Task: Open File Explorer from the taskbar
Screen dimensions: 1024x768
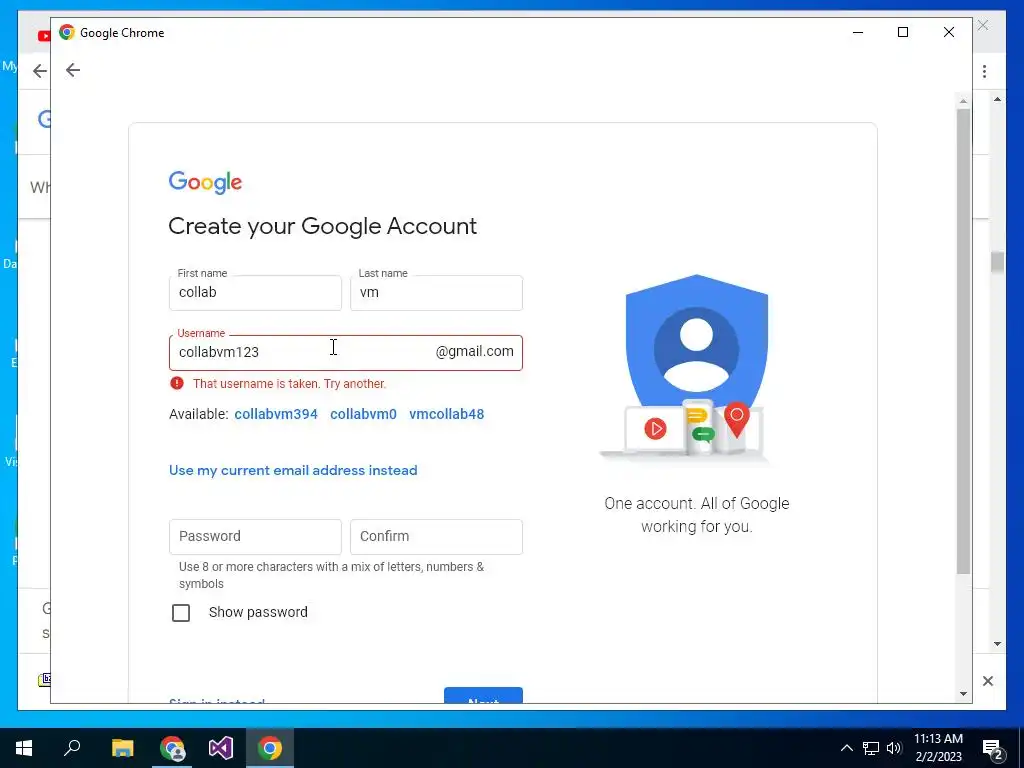Action: (x=122, y=748)
